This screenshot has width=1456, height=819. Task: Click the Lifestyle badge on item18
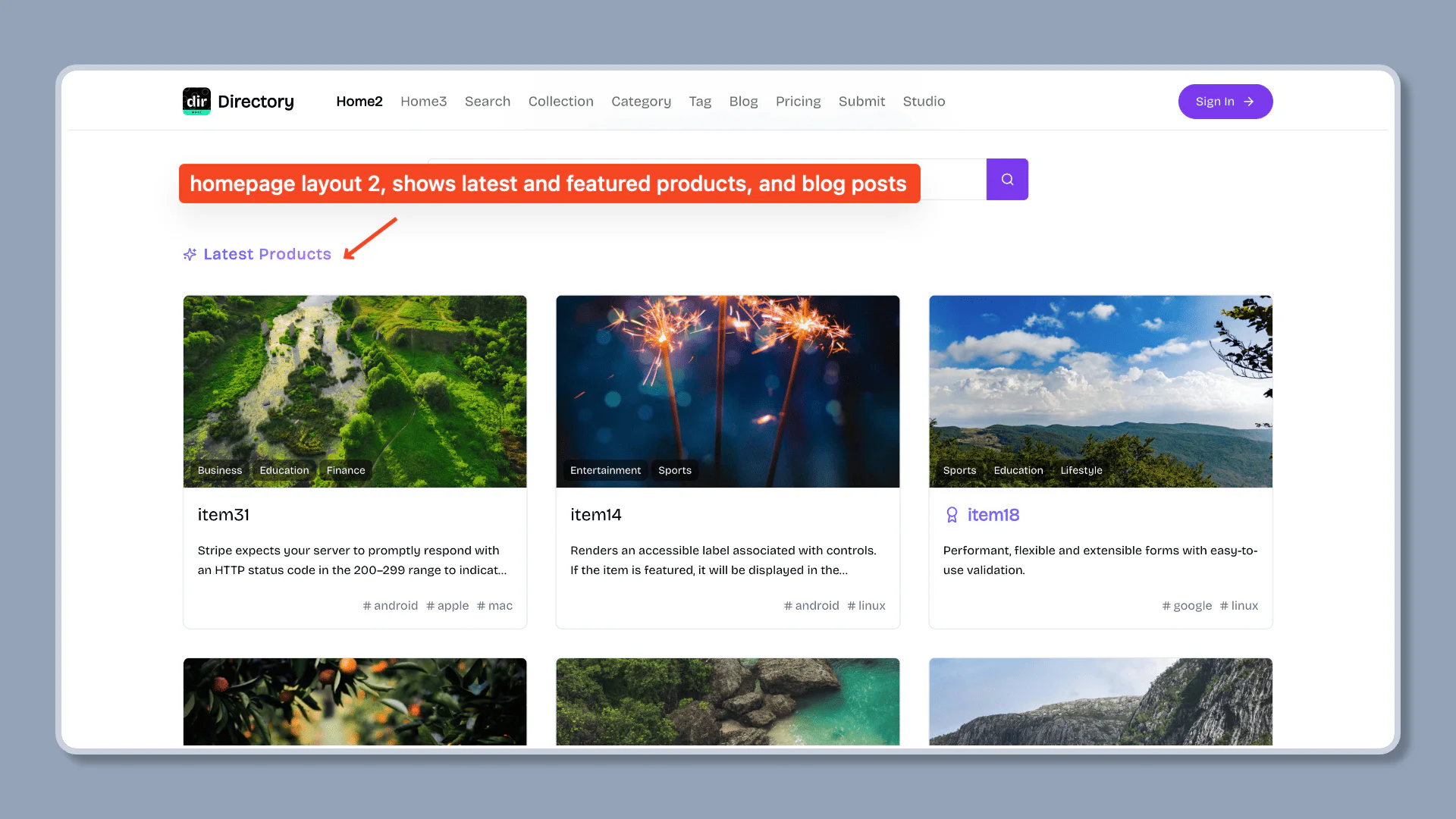coord(1081,470)
